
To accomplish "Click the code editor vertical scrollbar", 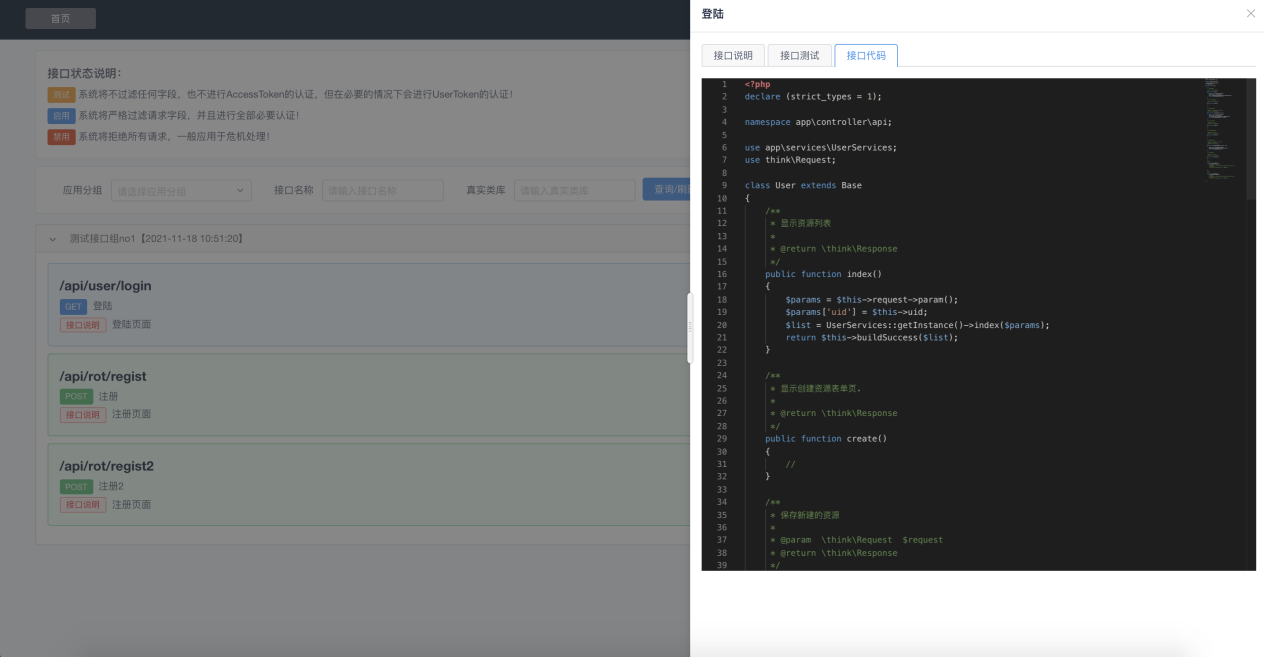I will (x=1251, y=140).
